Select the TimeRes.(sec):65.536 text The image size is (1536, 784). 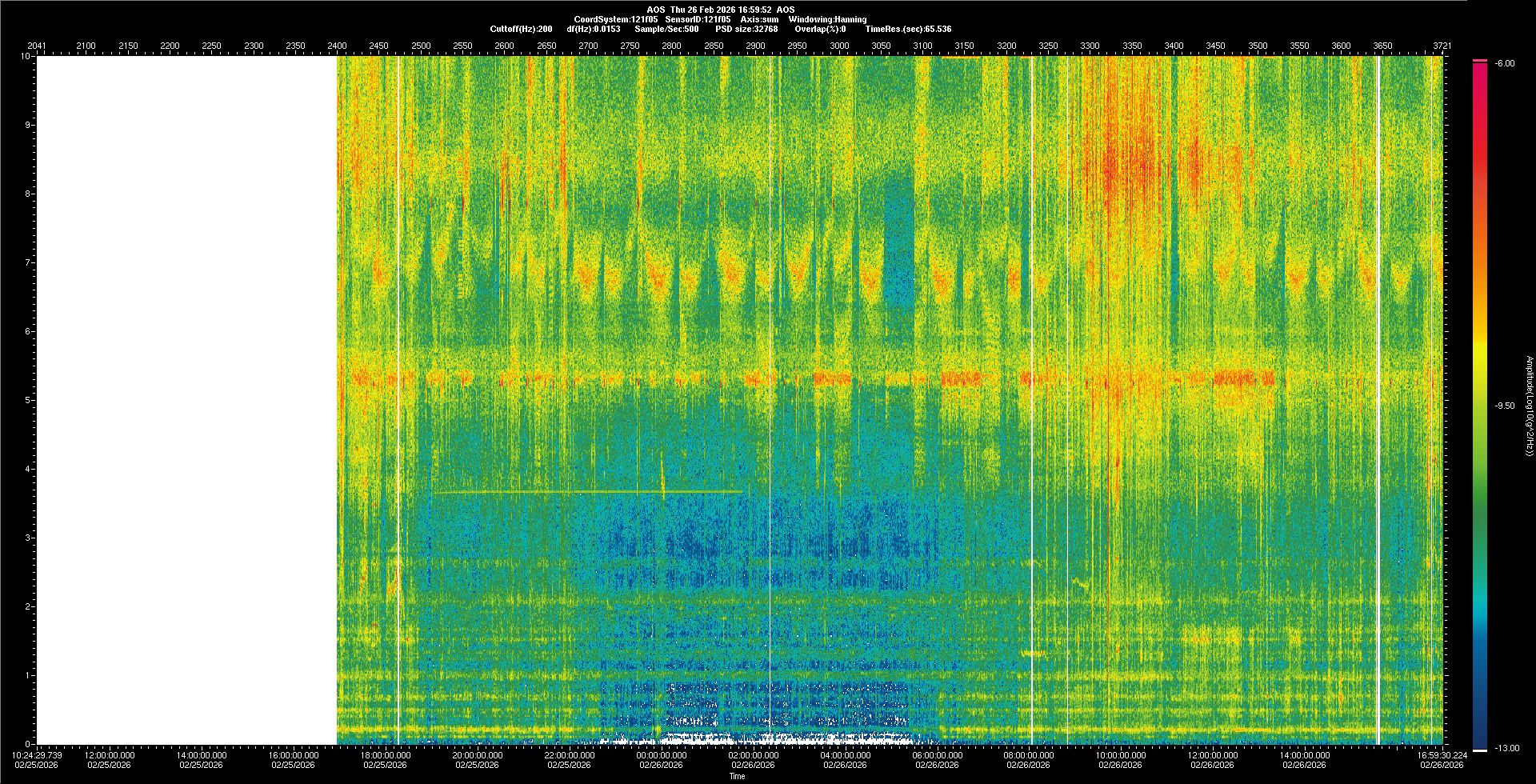908,29
